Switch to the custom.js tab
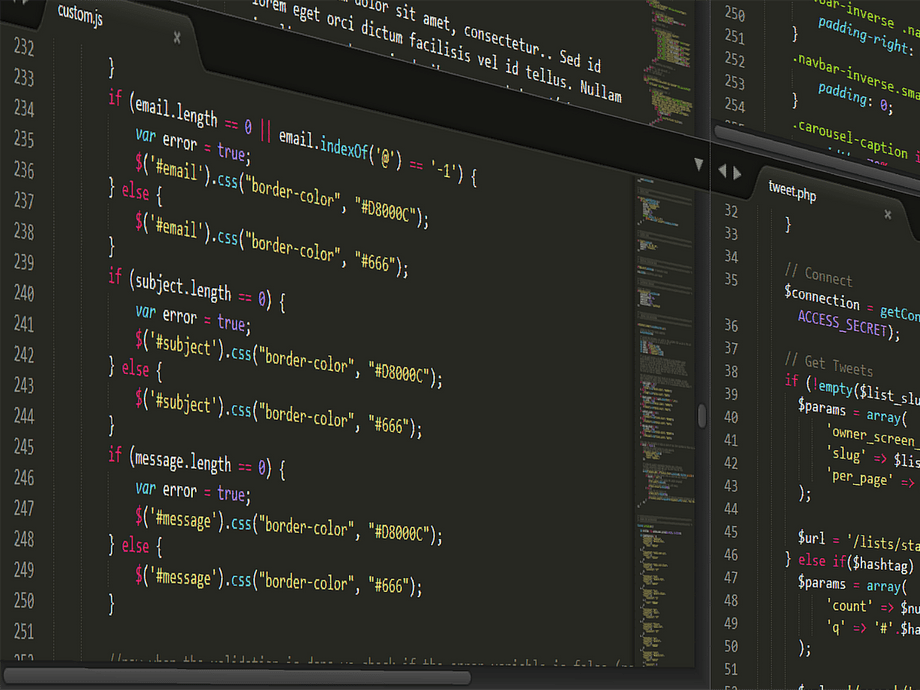The height and width of the screenshot is (690, 920). click(x=80, y=17)
